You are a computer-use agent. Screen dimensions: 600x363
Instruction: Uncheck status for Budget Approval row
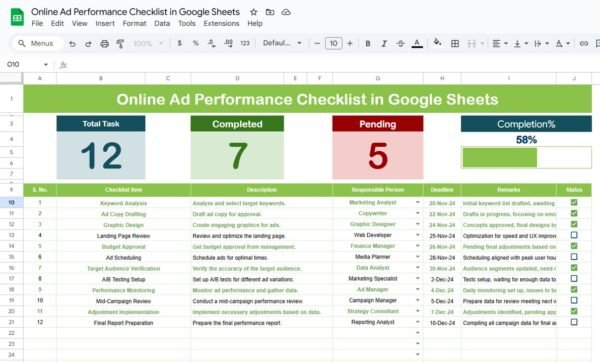(x=574, y=246)
